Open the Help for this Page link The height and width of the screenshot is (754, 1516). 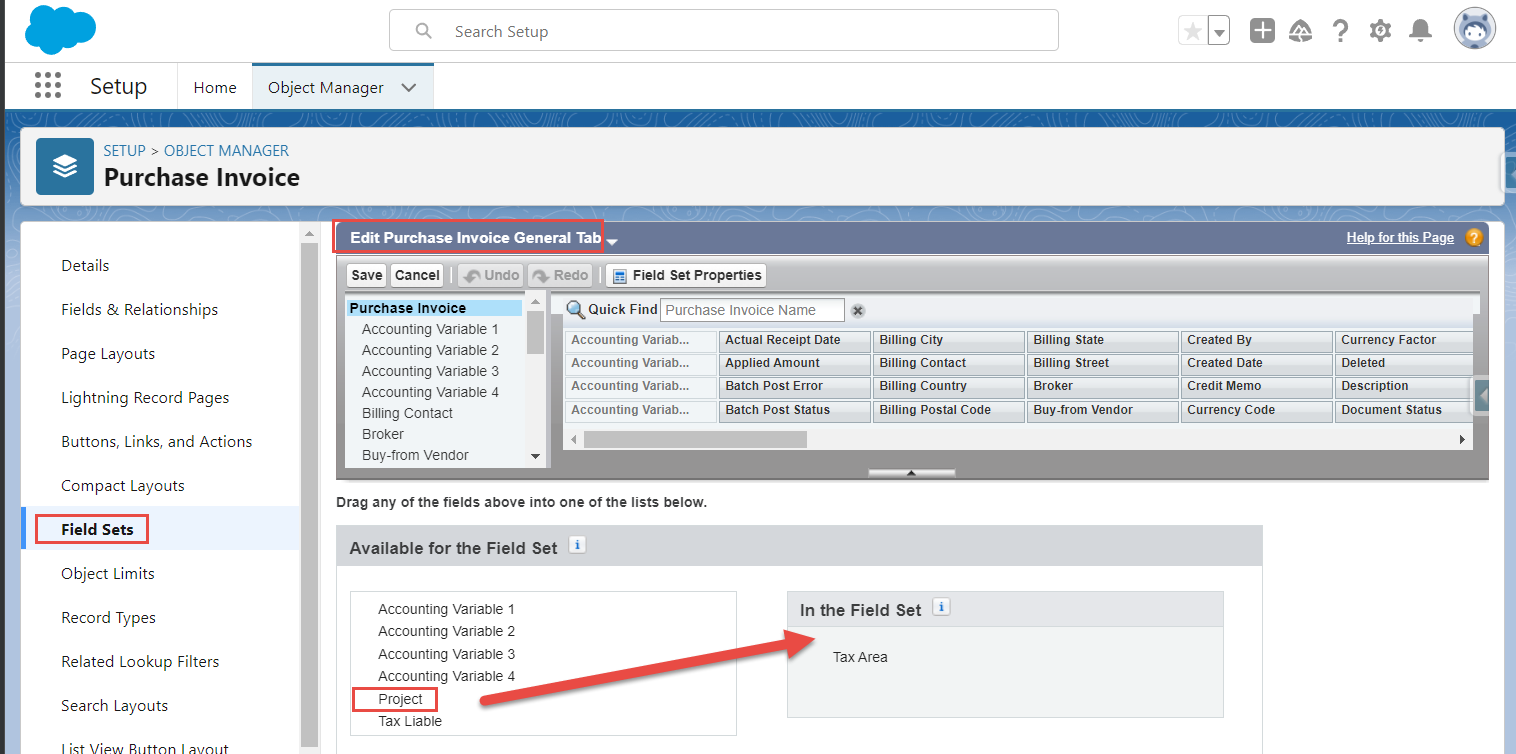[x=1400, y=237]
